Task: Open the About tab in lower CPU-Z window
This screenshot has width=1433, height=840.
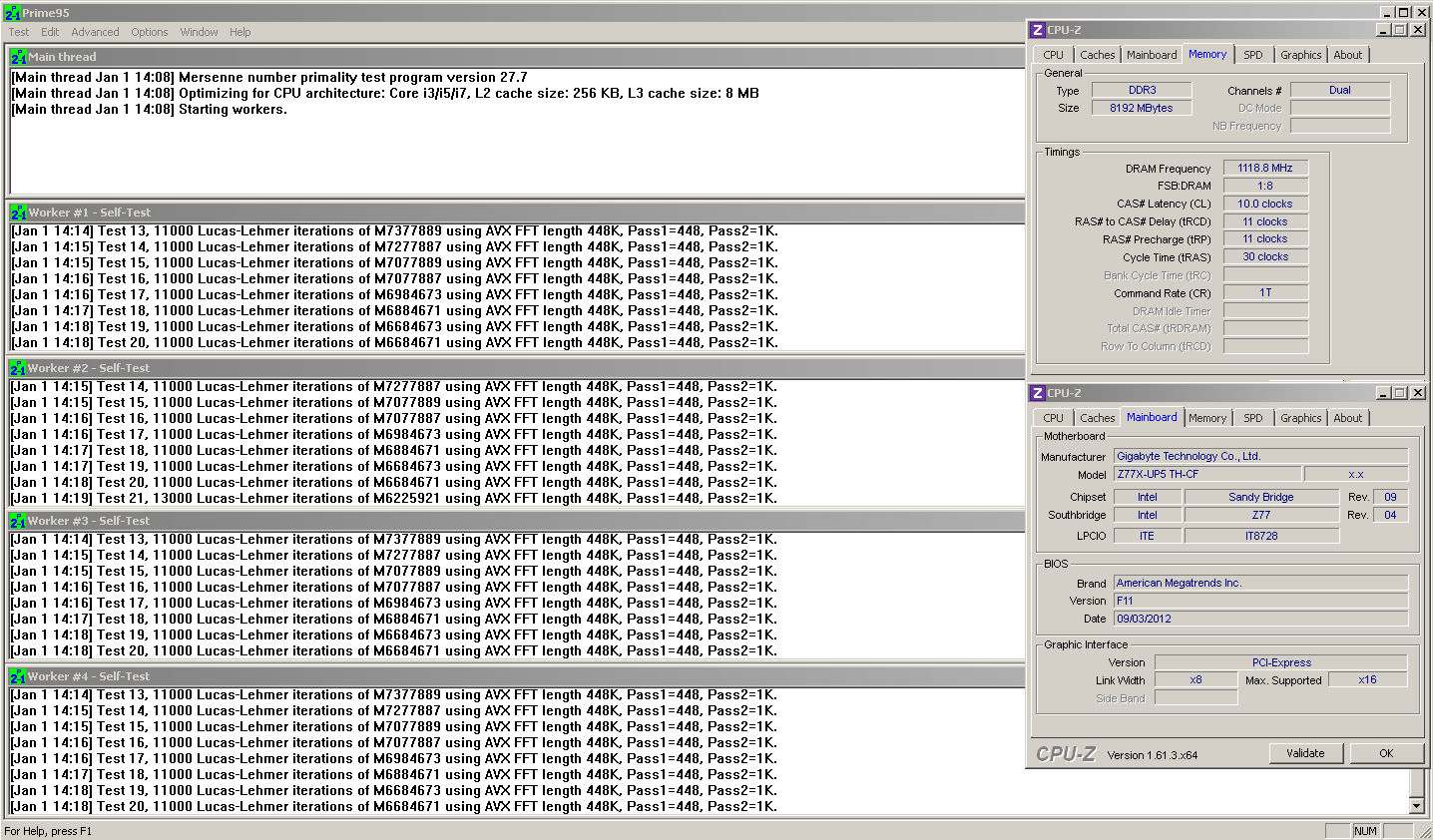Action: pos(1347,418)
